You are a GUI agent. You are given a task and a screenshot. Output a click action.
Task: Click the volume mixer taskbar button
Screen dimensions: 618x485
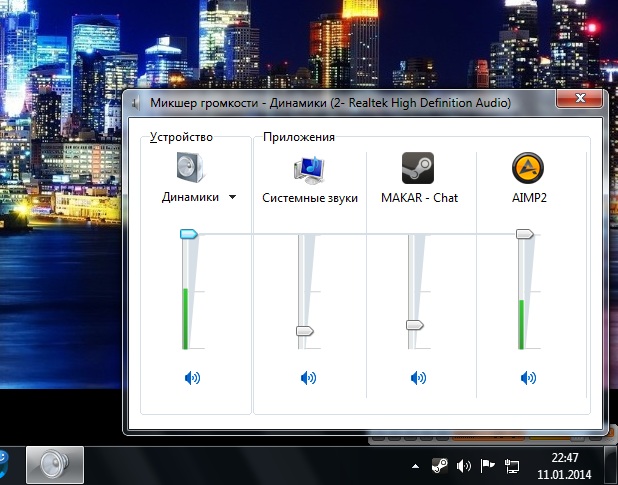tap(55, 465)
